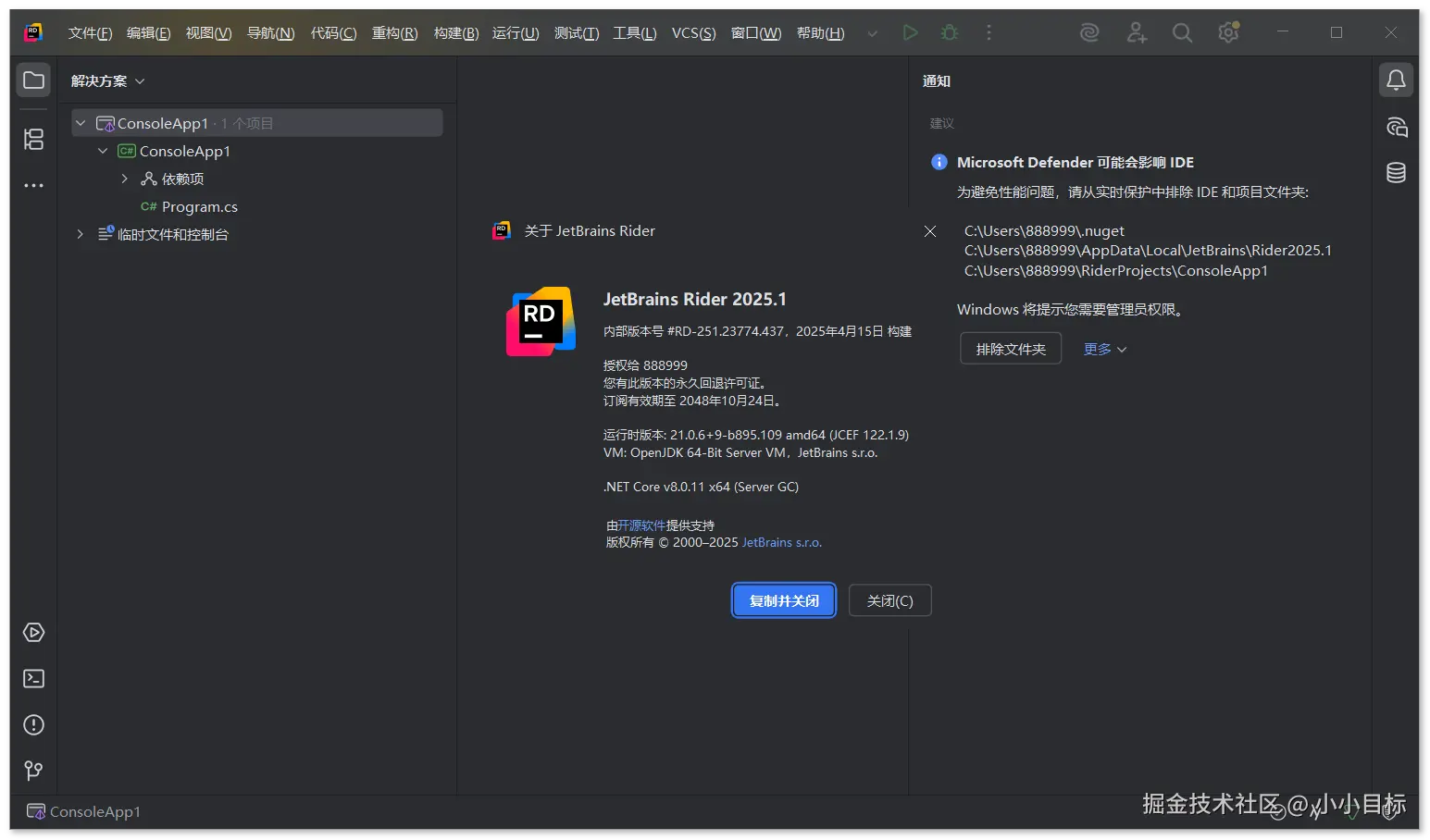The width and height of the screenshot is (1430, 840).
Task: Collapse the ConsoleApp1 solution node
Action: click(81, 123)
